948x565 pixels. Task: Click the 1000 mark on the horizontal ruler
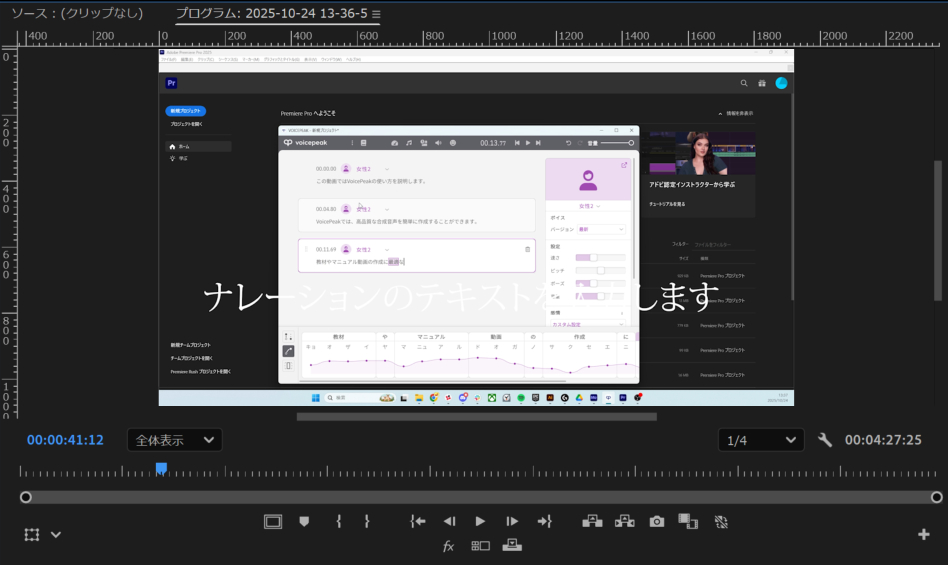pos(502,36)
